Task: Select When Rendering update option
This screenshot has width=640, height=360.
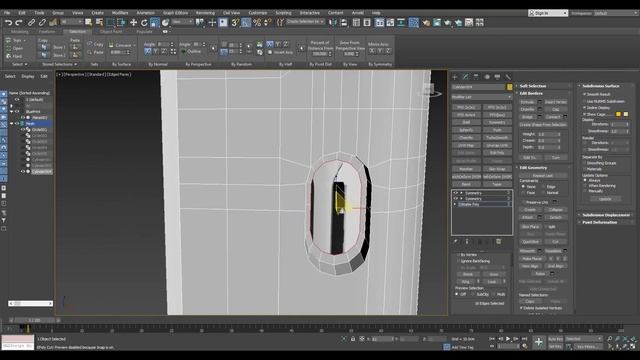Action: coord(584,186)
